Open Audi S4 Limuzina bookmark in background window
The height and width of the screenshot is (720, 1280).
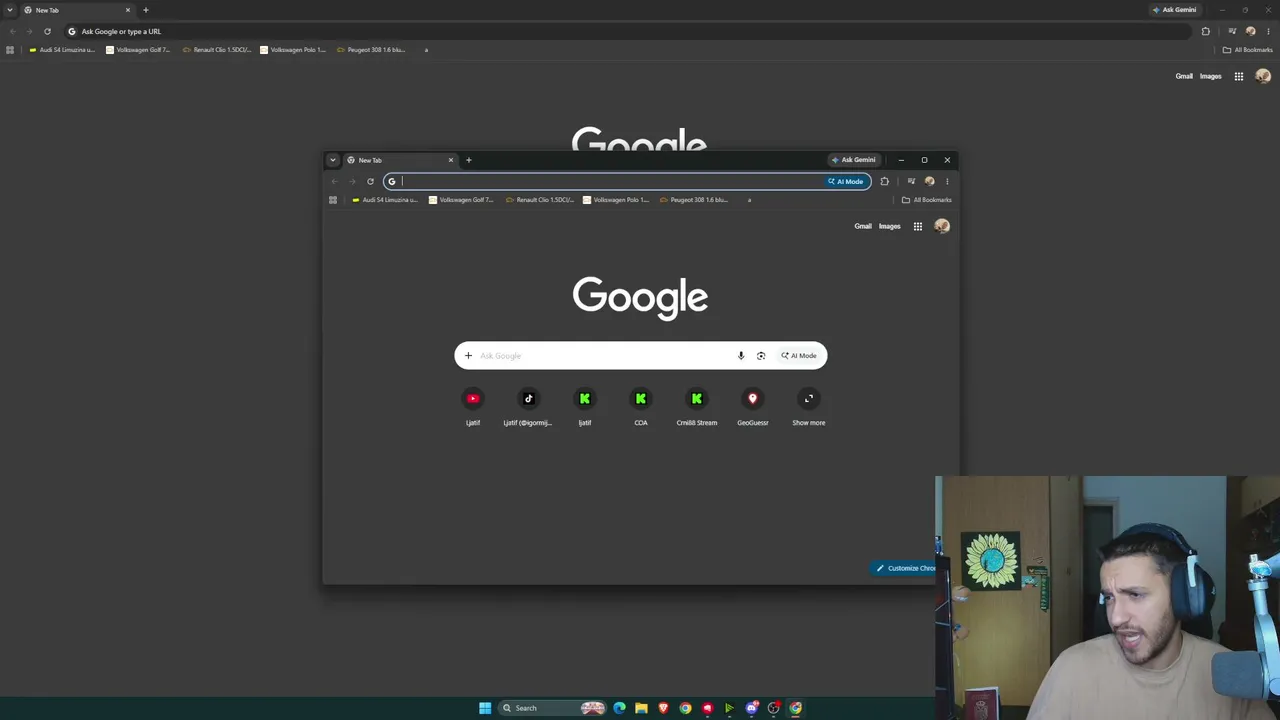pyautogui.click(x=62, y=50)
